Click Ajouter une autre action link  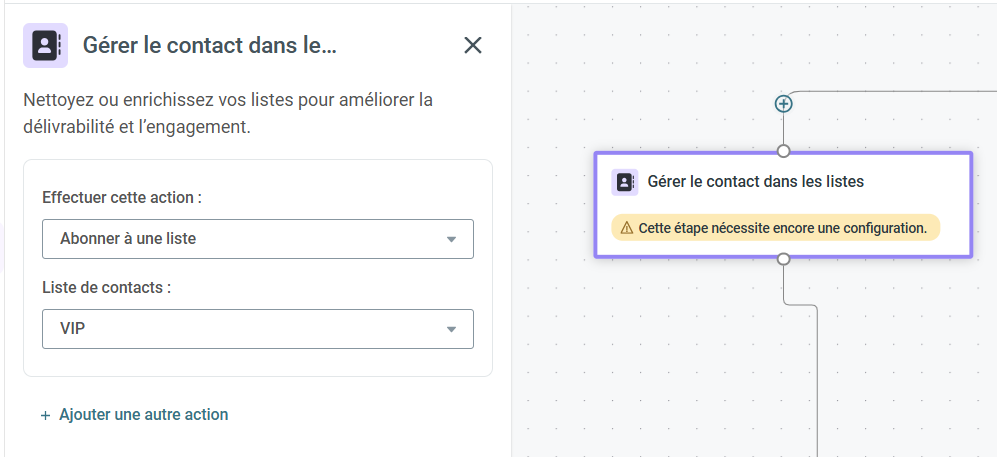tap(144, 415)
